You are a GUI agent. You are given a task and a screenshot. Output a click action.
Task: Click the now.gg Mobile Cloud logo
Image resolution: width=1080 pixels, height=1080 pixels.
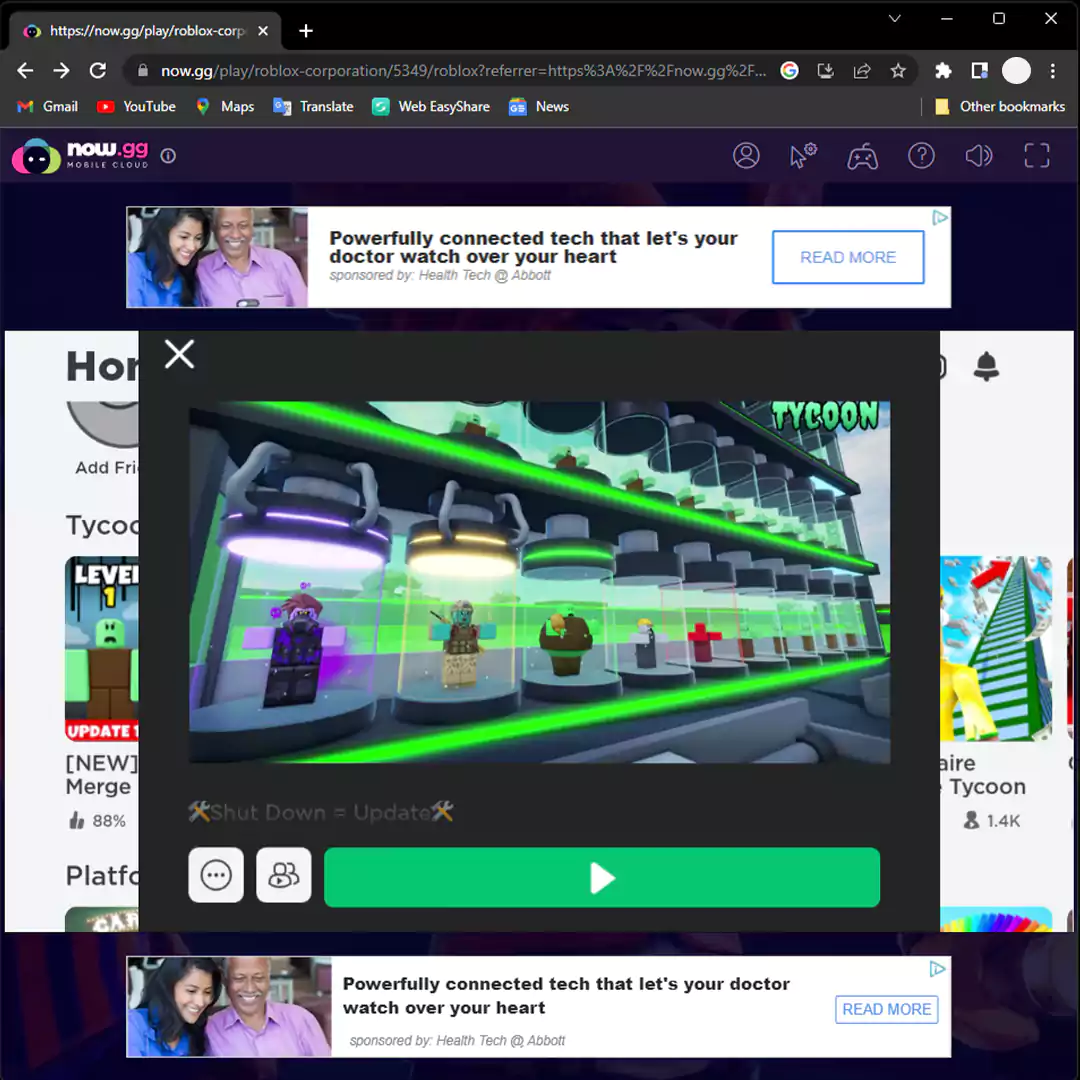[81, 156]
